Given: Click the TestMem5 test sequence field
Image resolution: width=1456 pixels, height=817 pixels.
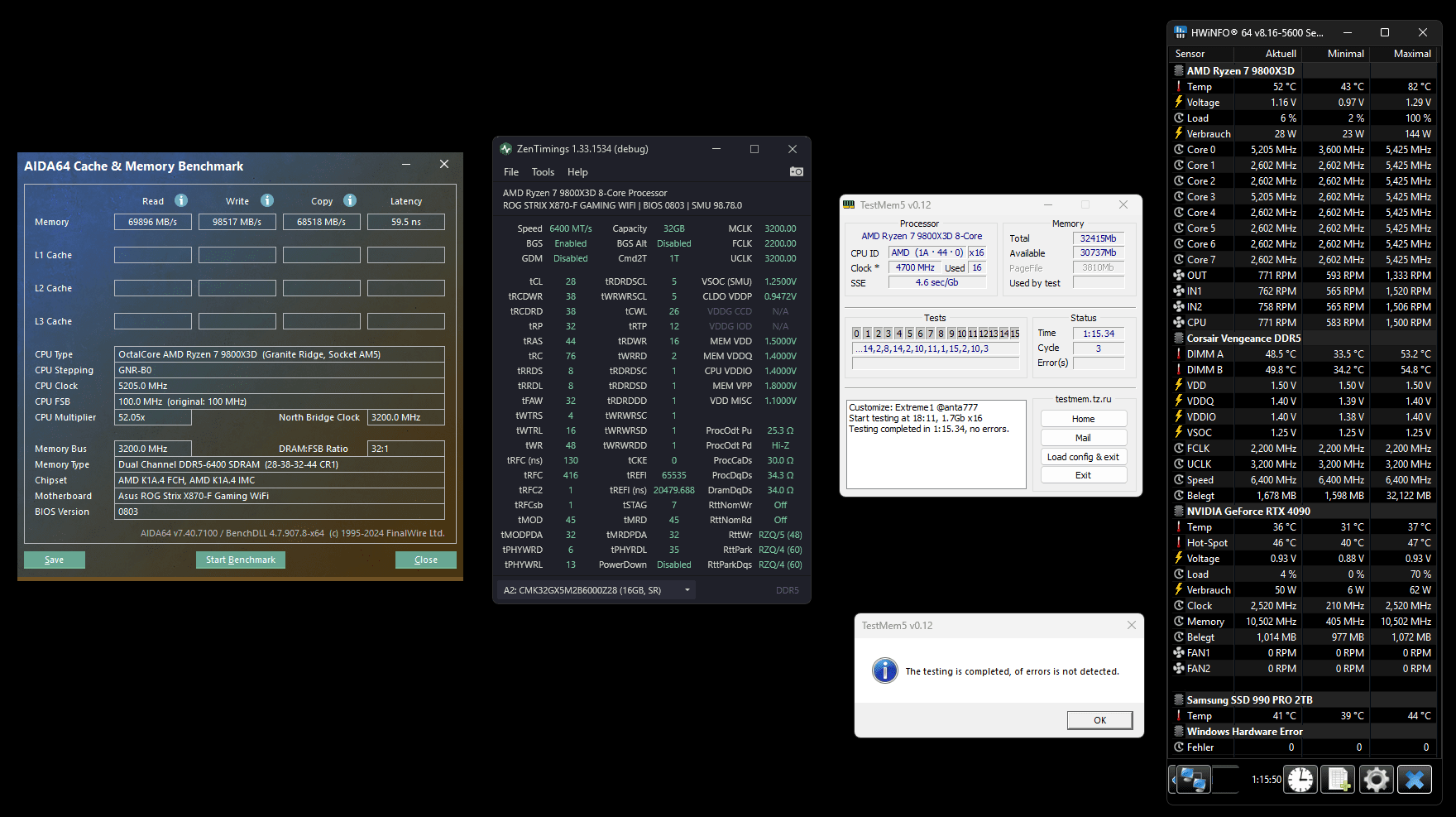Looking at the screenshot, I should (x=936, y=349).
